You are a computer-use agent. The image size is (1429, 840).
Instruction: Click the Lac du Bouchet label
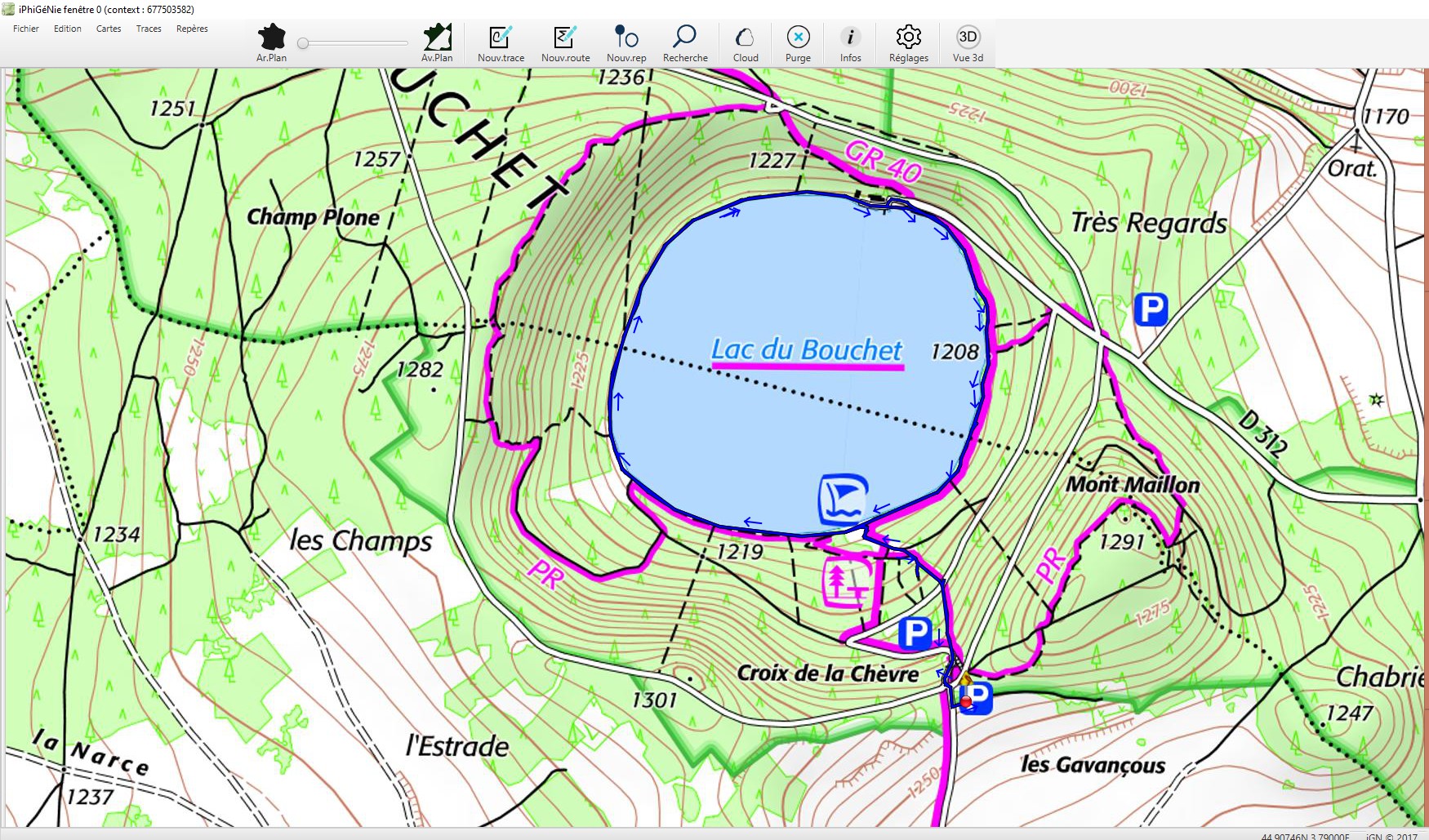[x=807, y=350]
